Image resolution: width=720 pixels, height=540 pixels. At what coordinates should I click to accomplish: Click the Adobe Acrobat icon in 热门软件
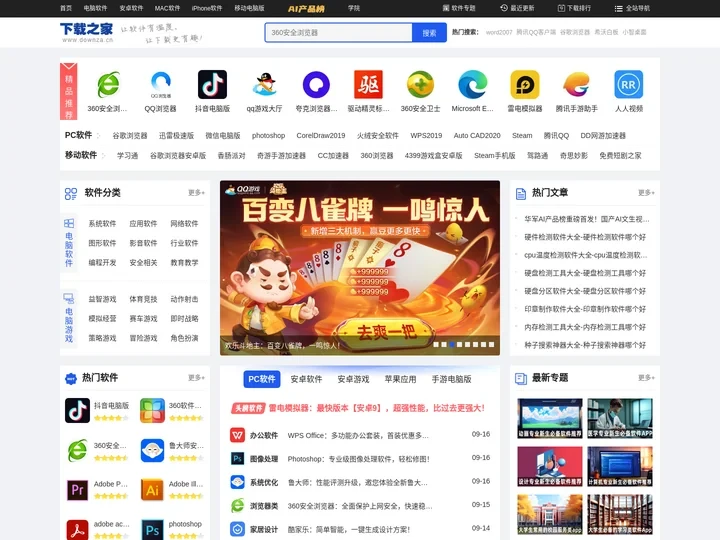77,530
